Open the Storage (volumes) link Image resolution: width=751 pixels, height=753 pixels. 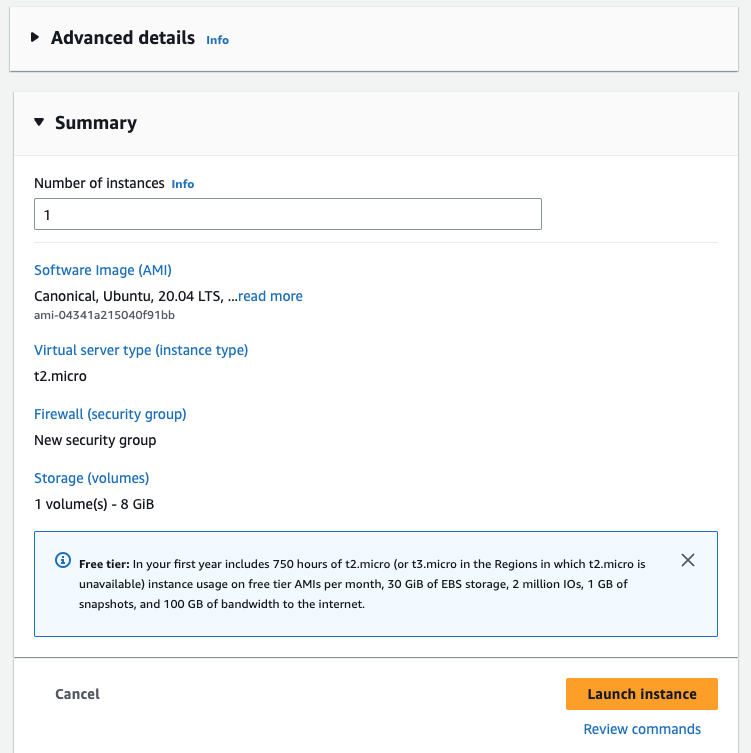(x=91, y=478)
